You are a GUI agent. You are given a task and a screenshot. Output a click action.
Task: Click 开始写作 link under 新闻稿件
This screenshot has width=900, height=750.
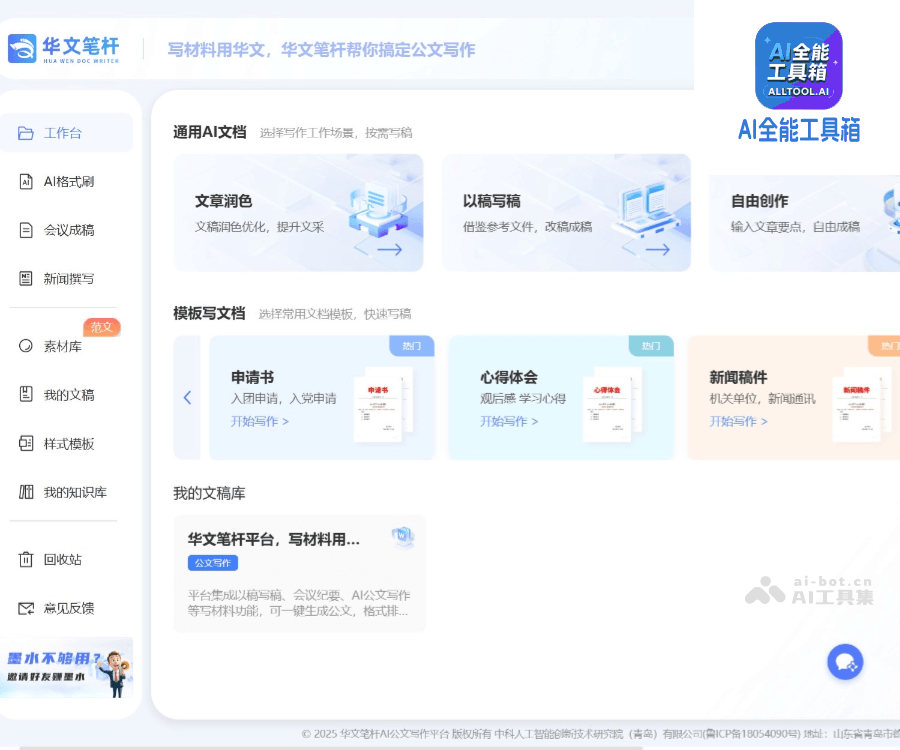(x=738, y=421)
